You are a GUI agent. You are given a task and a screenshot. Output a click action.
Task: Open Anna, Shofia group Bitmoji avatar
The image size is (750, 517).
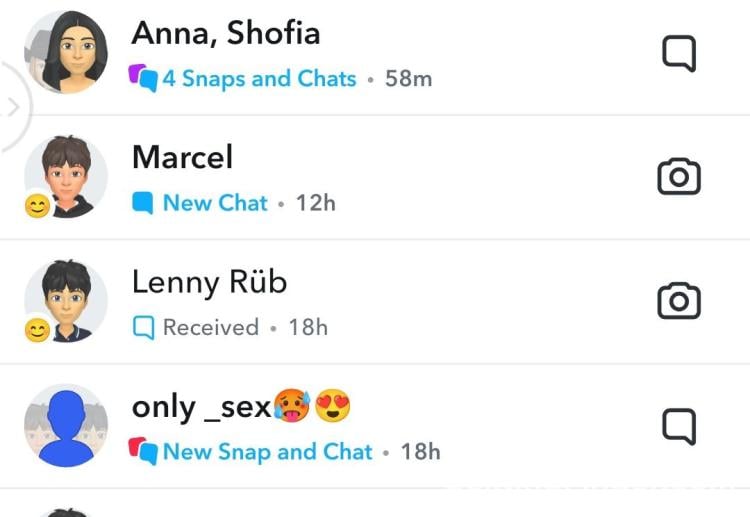pos(66,52)
